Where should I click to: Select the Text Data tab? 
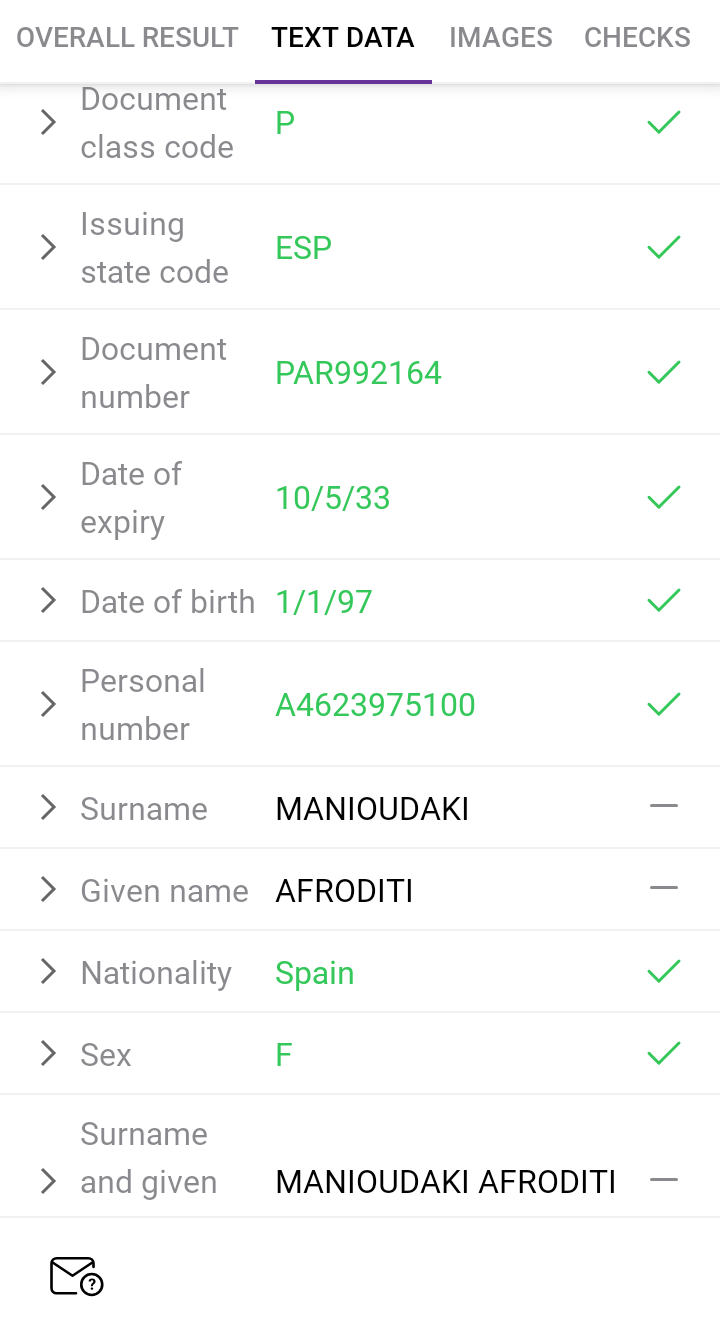tap(343, 38)
